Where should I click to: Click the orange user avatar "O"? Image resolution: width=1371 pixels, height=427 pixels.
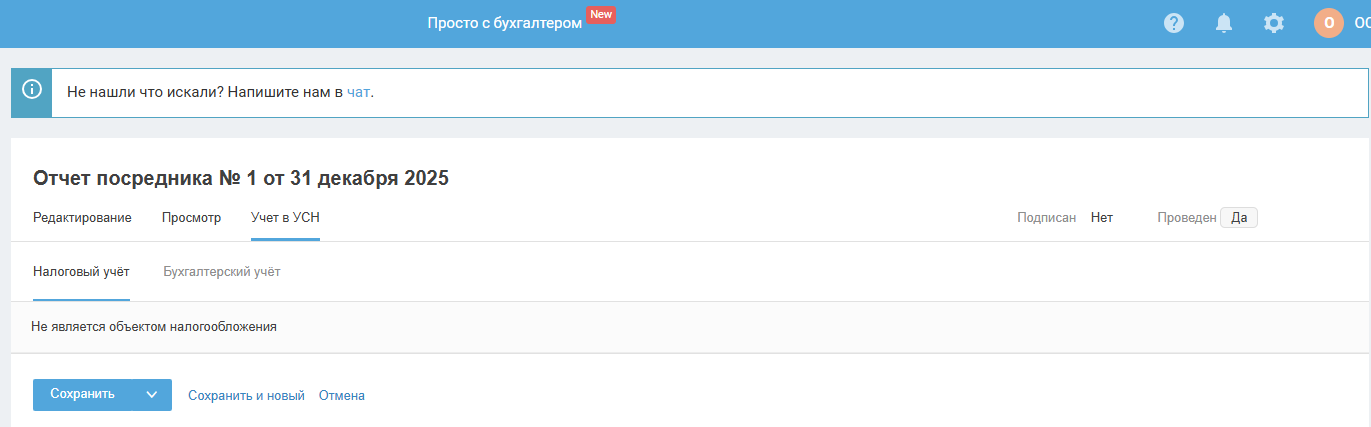(x=1329, y=23)
